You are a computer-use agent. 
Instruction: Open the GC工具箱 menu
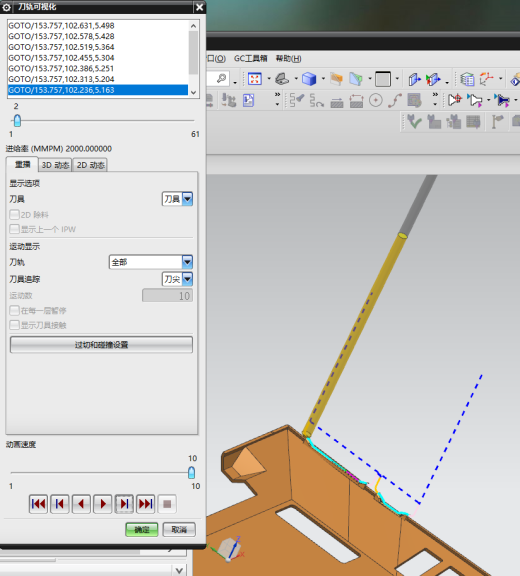point(250,59)
